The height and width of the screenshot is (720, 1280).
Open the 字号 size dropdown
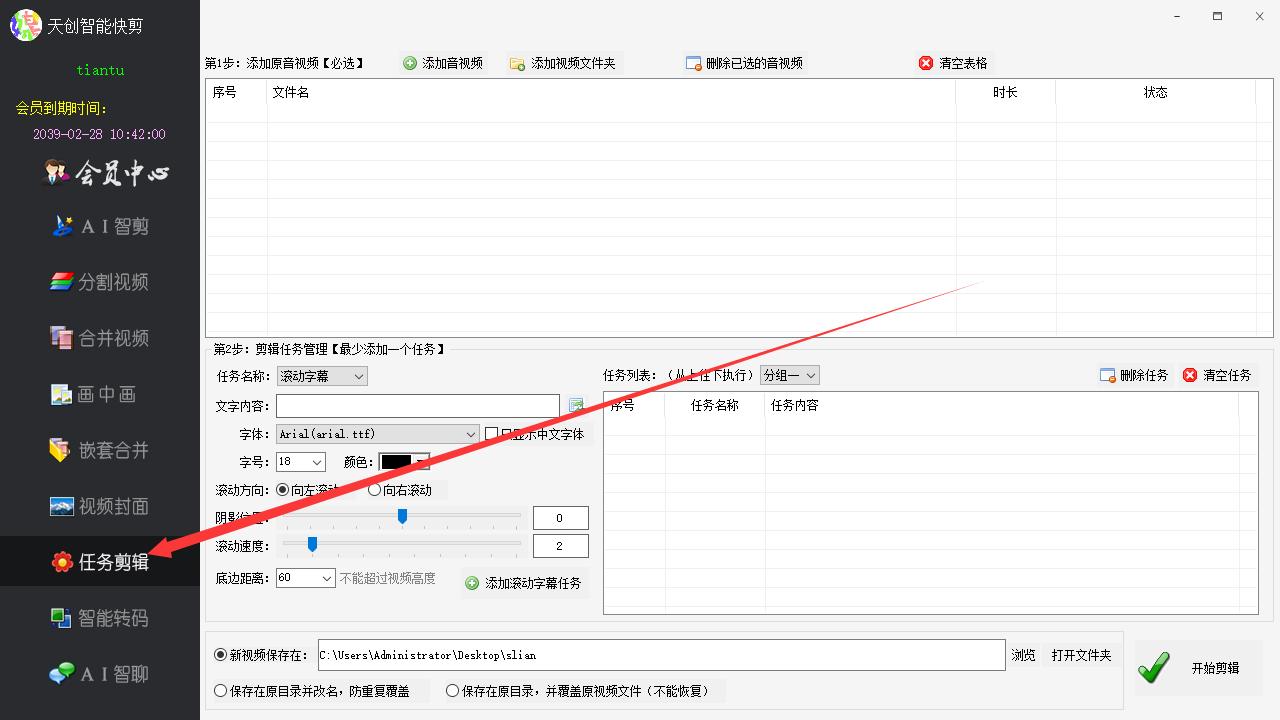(x=301, y=462)
